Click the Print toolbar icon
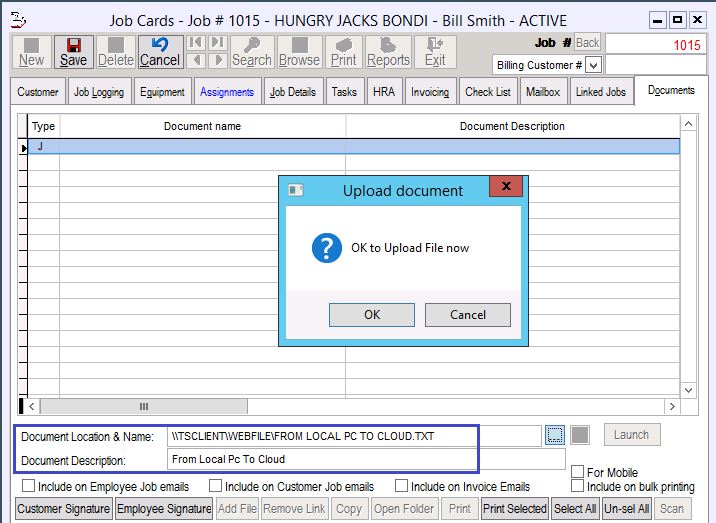 coord(344,52)
